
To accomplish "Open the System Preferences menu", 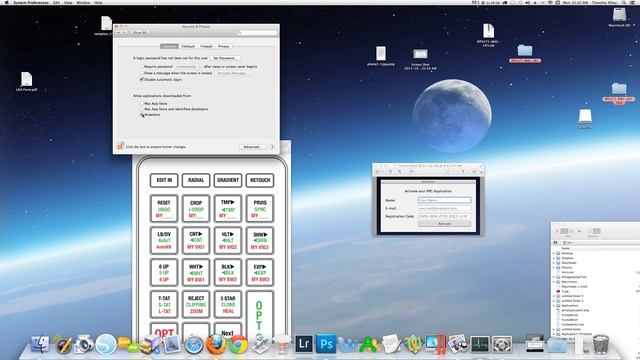I will point(31,2).
